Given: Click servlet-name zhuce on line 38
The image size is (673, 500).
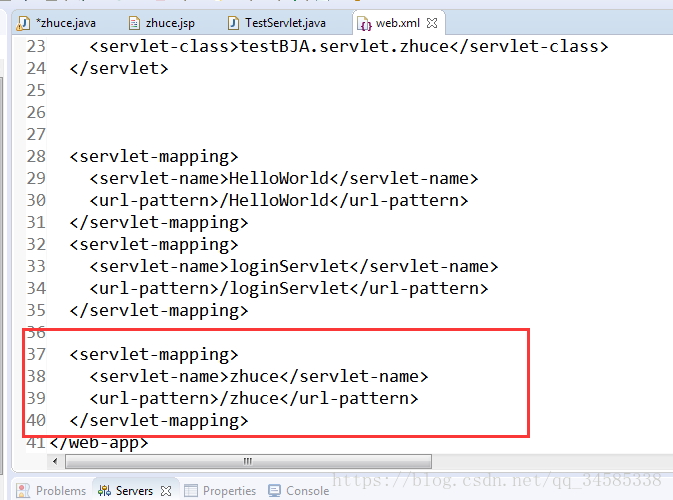Looking at the screenshot, I should click(259, 376).
